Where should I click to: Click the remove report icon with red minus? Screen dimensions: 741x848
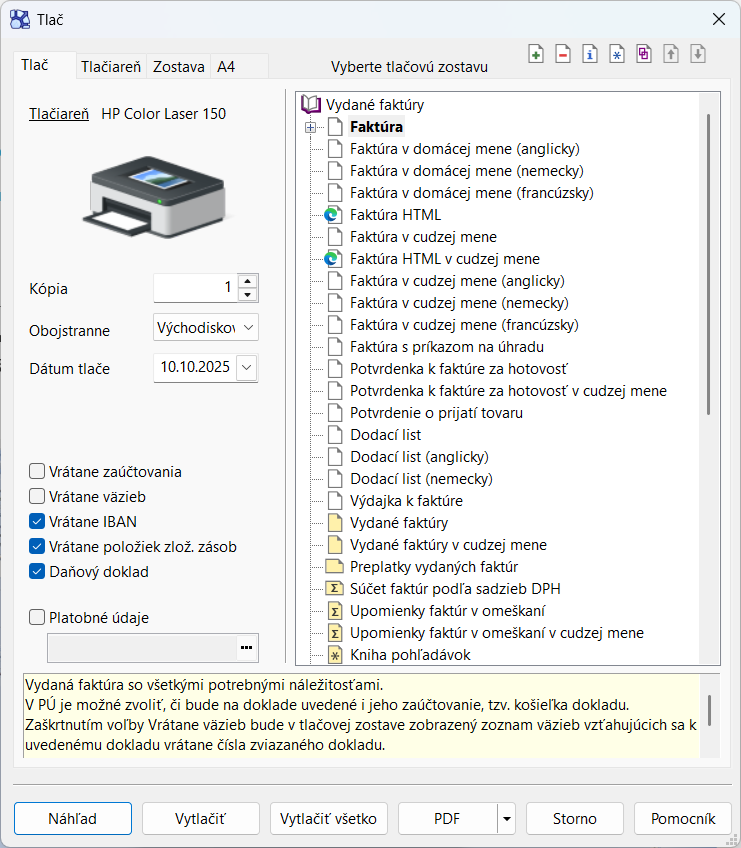click(x=564, y=55)
